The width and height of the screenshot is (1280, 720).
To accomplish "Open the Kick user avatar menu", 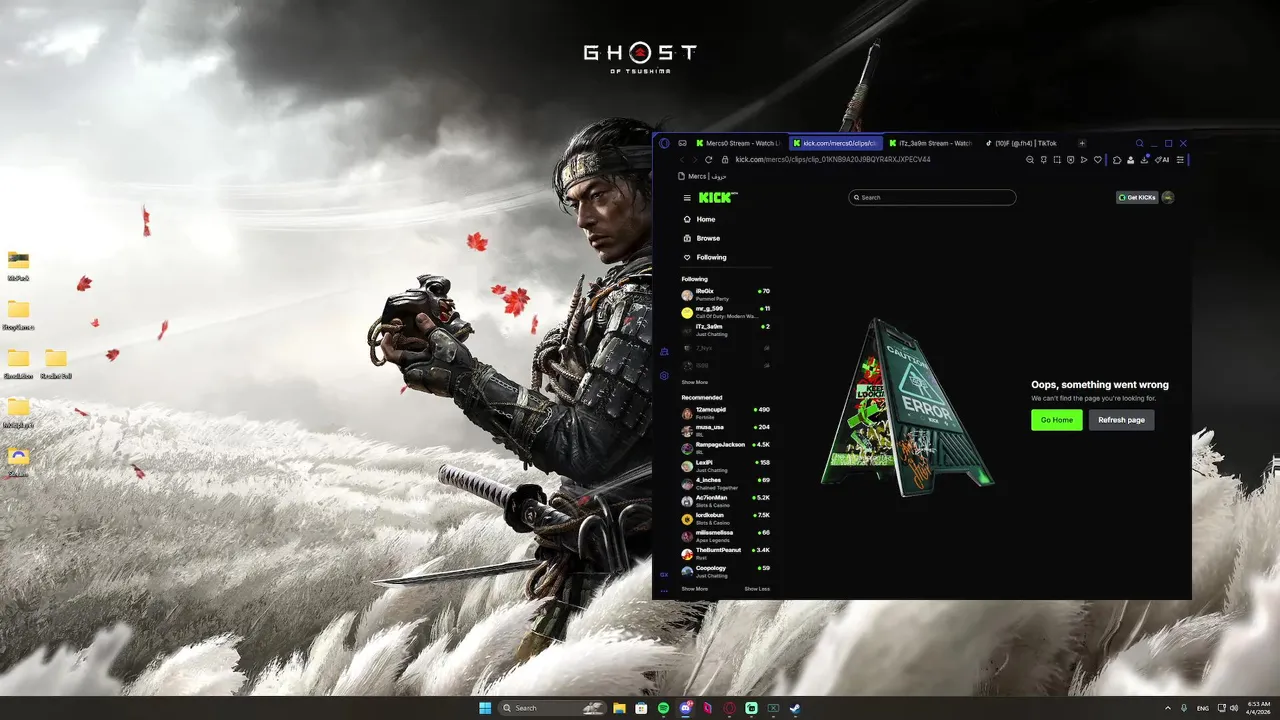I will point(1168,197).
